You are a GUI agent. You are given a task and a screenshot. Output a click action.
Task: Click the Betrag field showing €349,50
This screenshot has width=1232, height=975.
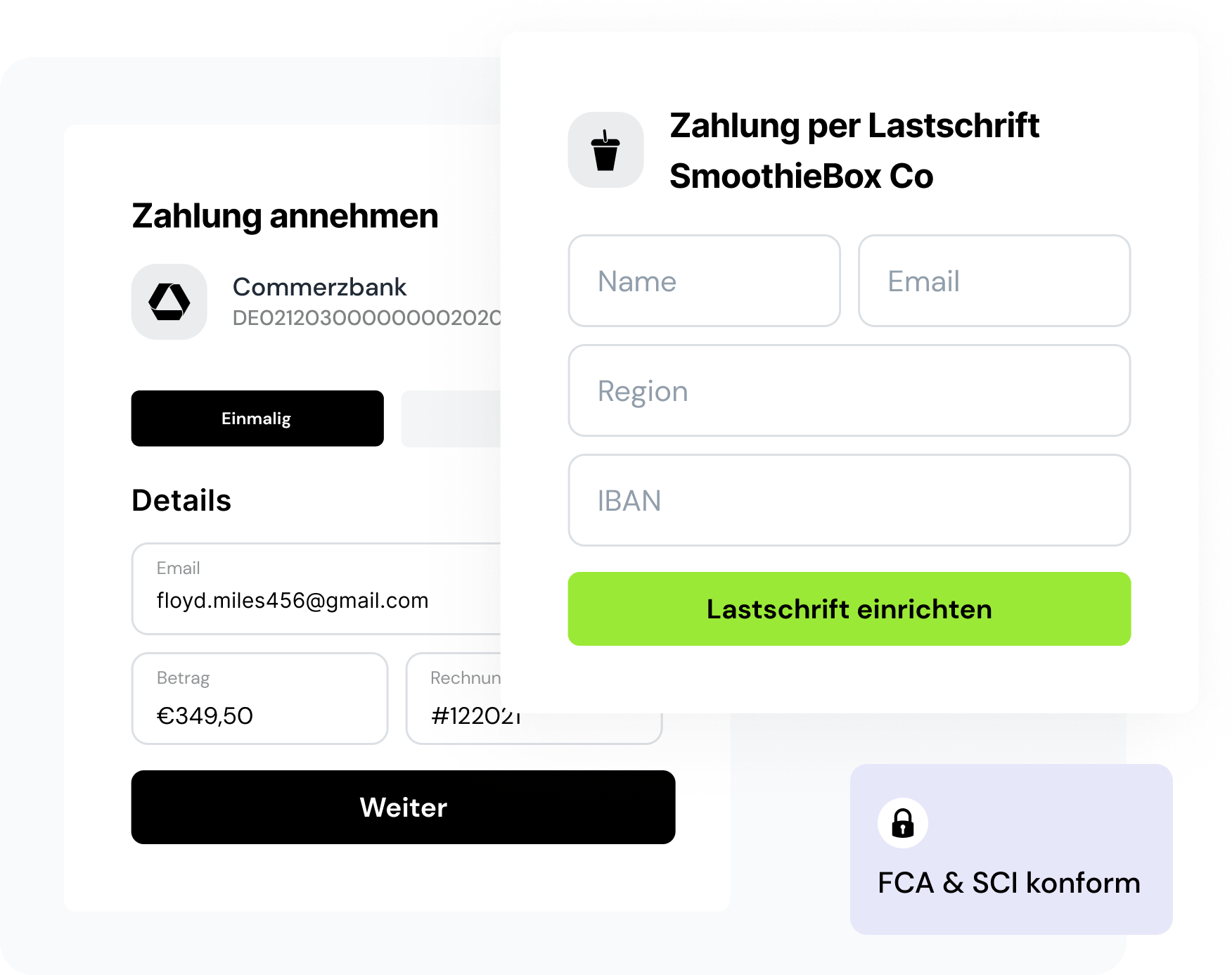point(259,699)
